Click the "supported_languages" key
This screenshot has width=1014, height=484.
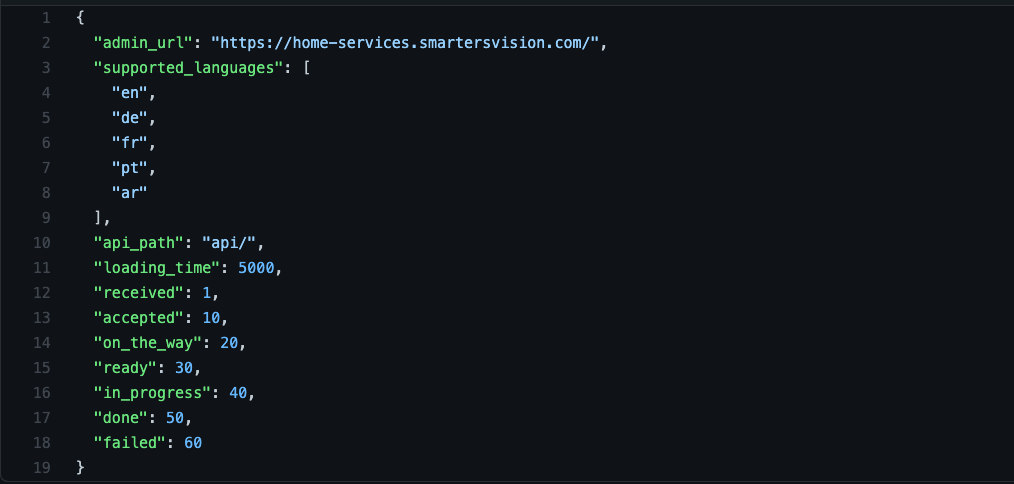[x=184, y=68]
